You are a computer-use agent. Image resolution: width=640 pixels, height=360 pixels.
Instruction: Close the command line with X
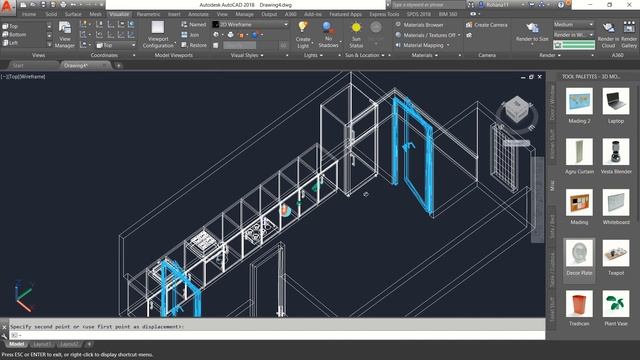pos(4,327)
